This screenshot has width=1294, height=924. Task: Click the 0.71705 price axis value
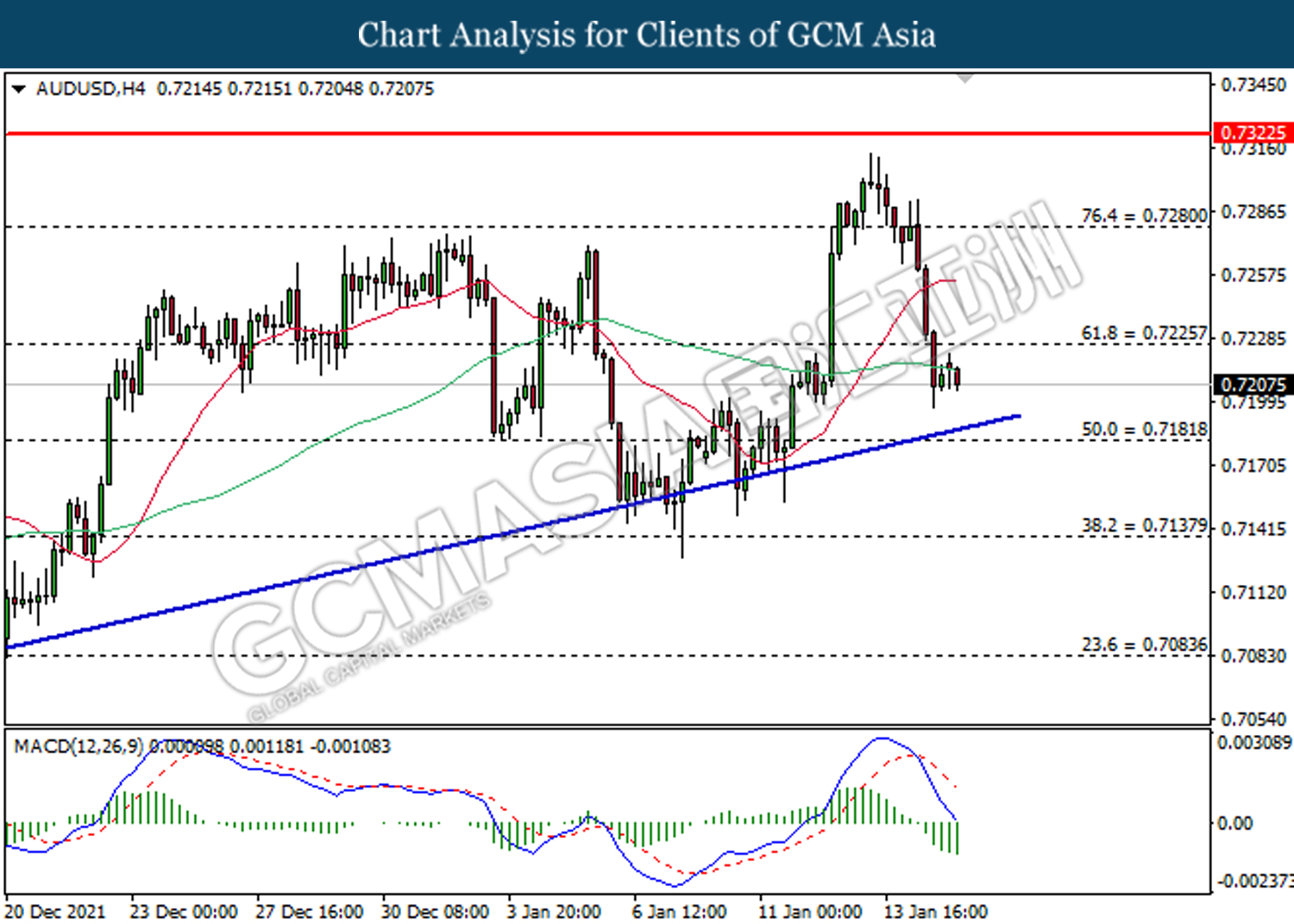[1253, 466]
